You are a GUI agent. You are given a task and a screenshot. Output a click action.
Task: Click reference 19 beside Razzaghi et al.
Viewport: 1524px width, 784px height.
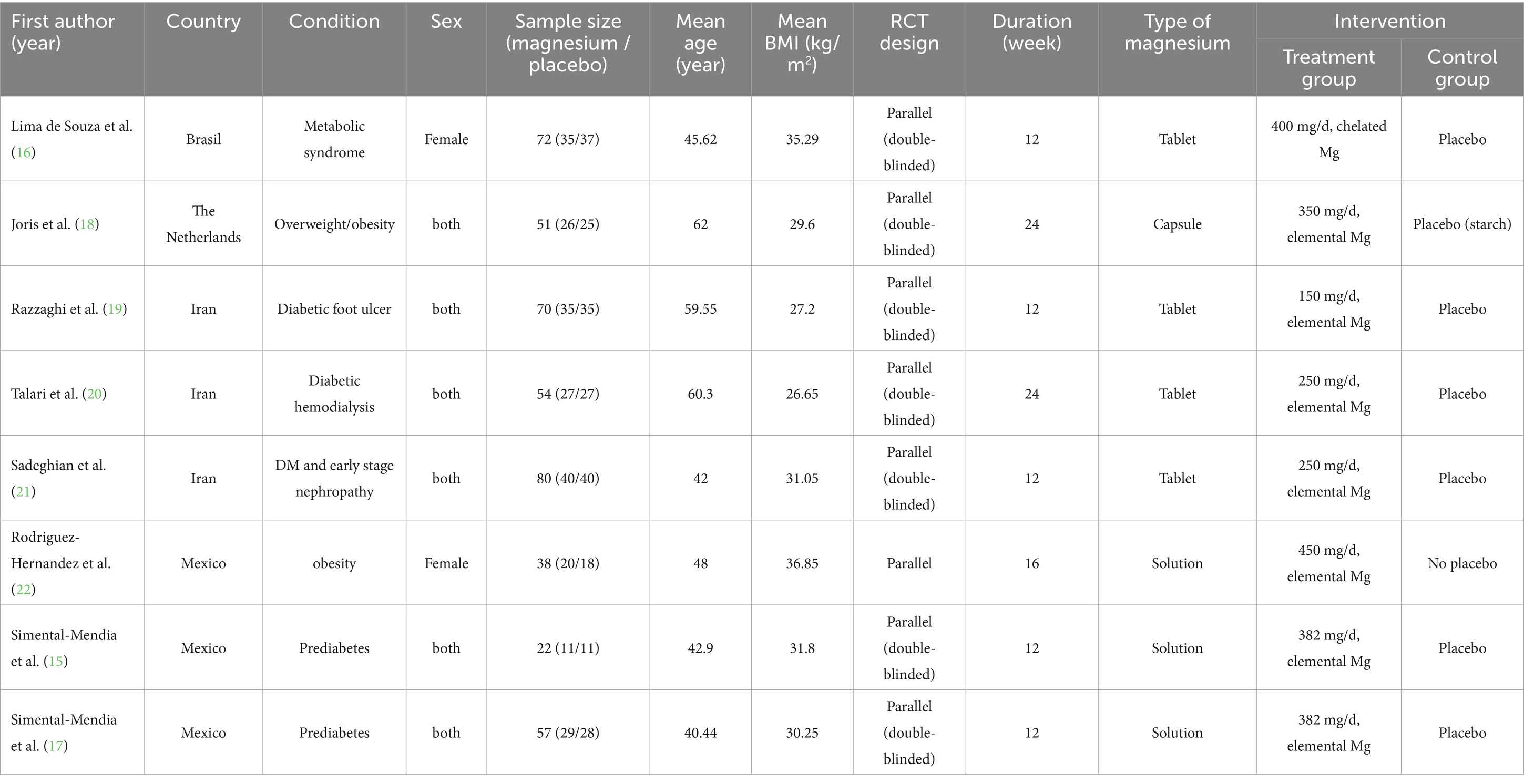click(x=115, y=308)
